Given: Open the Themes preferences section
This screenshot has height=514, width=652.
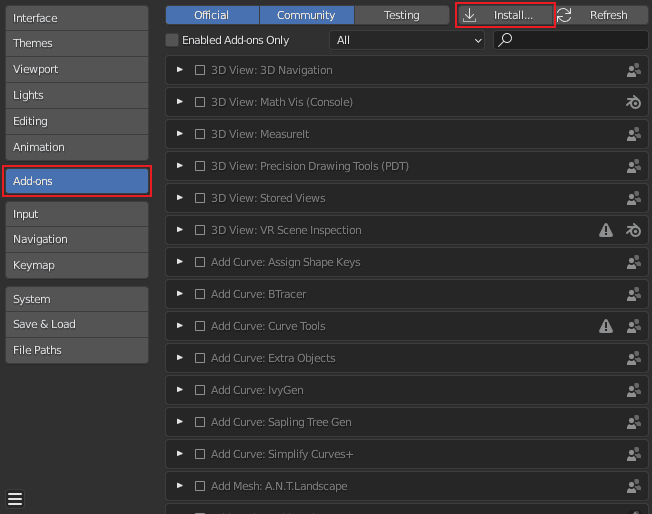Looking at the screenshot, I should pos(77,43).
